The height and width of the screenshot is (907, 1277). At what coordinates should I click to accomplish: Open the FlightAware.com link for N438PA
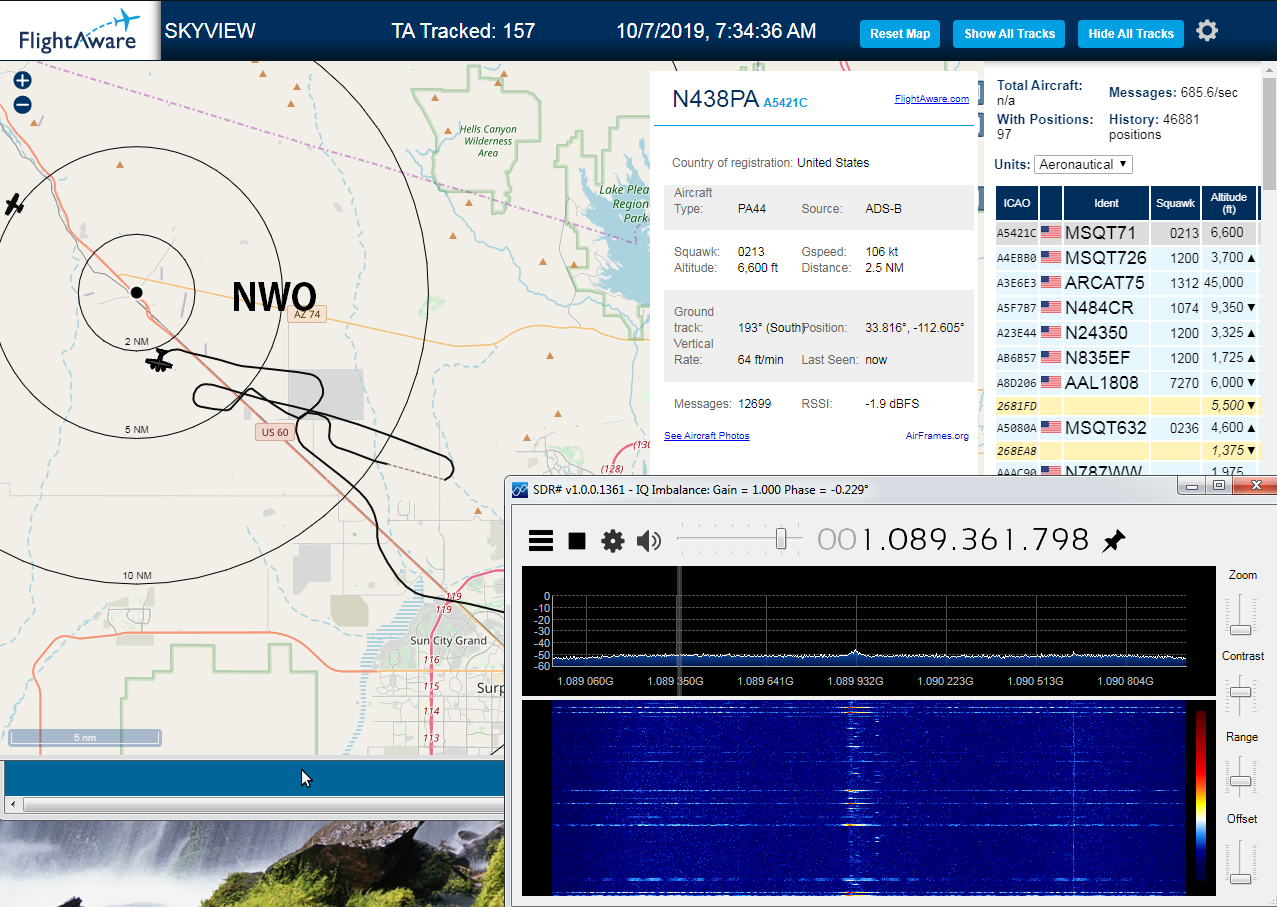932,99
